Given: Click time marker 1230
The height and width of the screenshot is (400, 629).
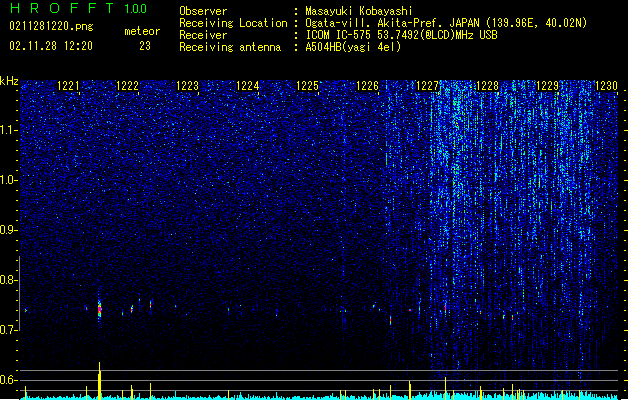Looking at the screenshot, I should (x=606, y=86).
